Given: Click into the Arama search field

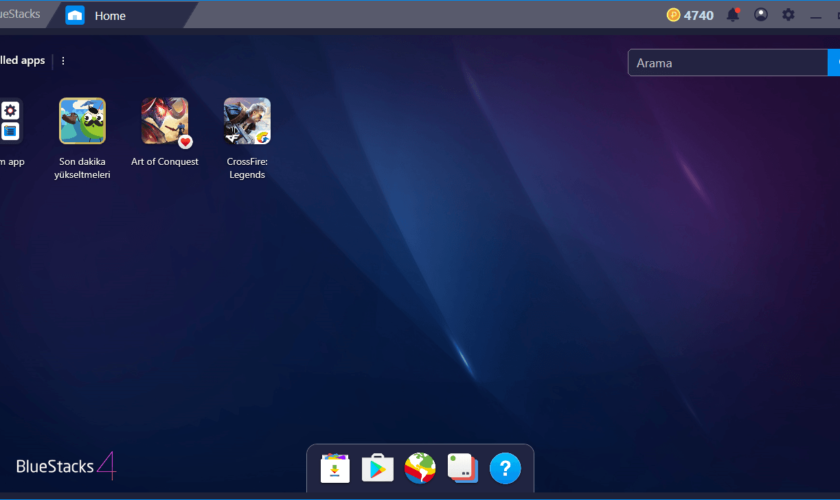Looking at the screenshot, I should click(728, 63).
